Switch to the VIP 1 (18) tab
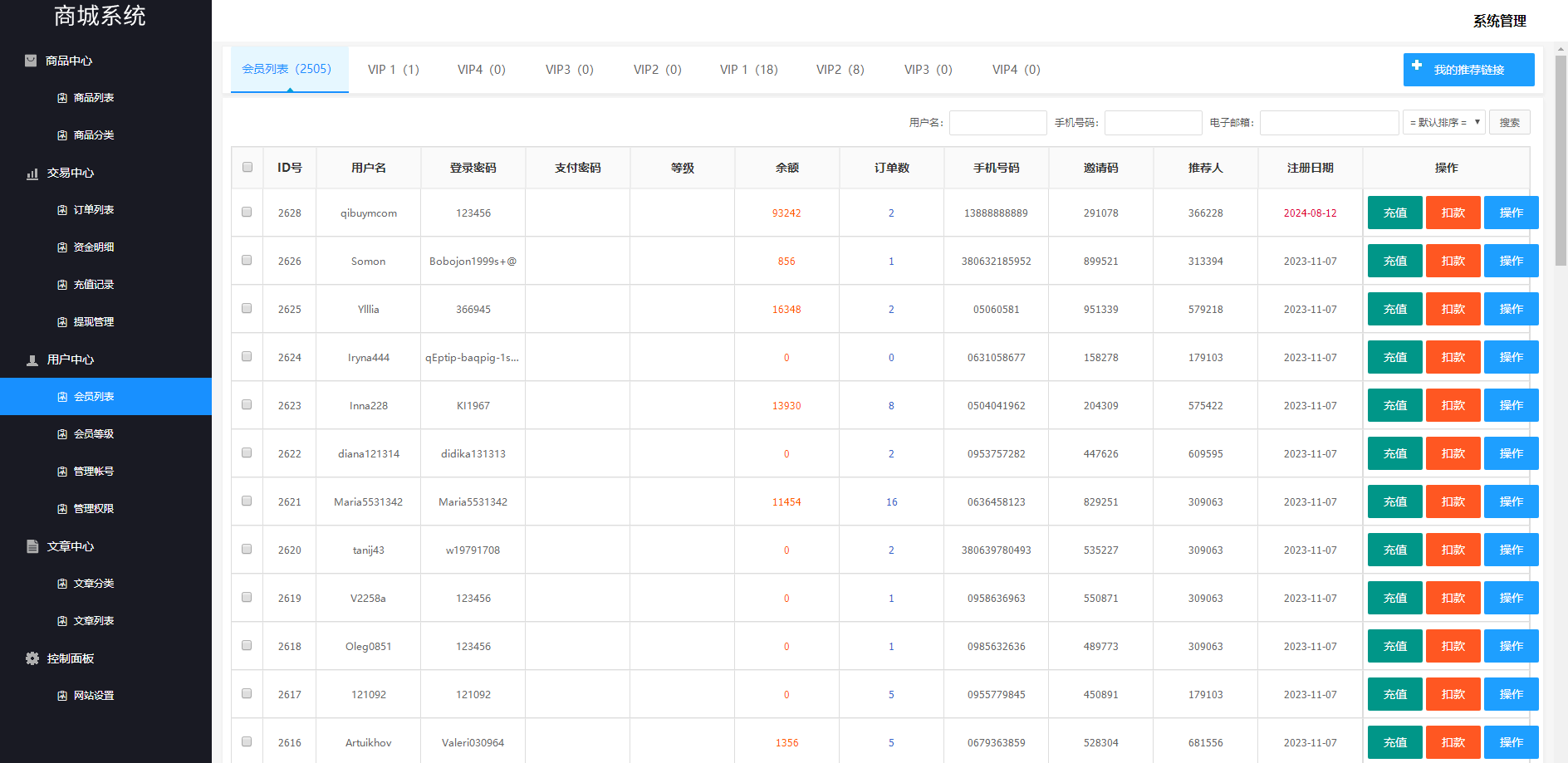 pyautogui.click(x=748, y=70)
